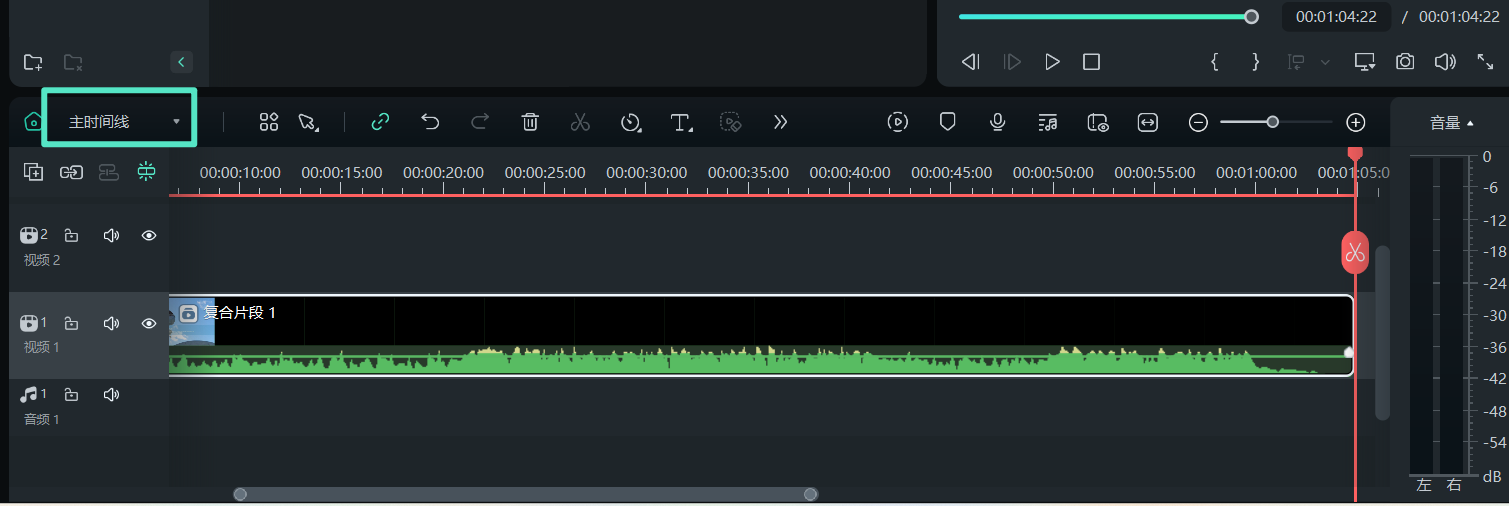Adjust preview volume with speaker icon

tap(1445, 62)
